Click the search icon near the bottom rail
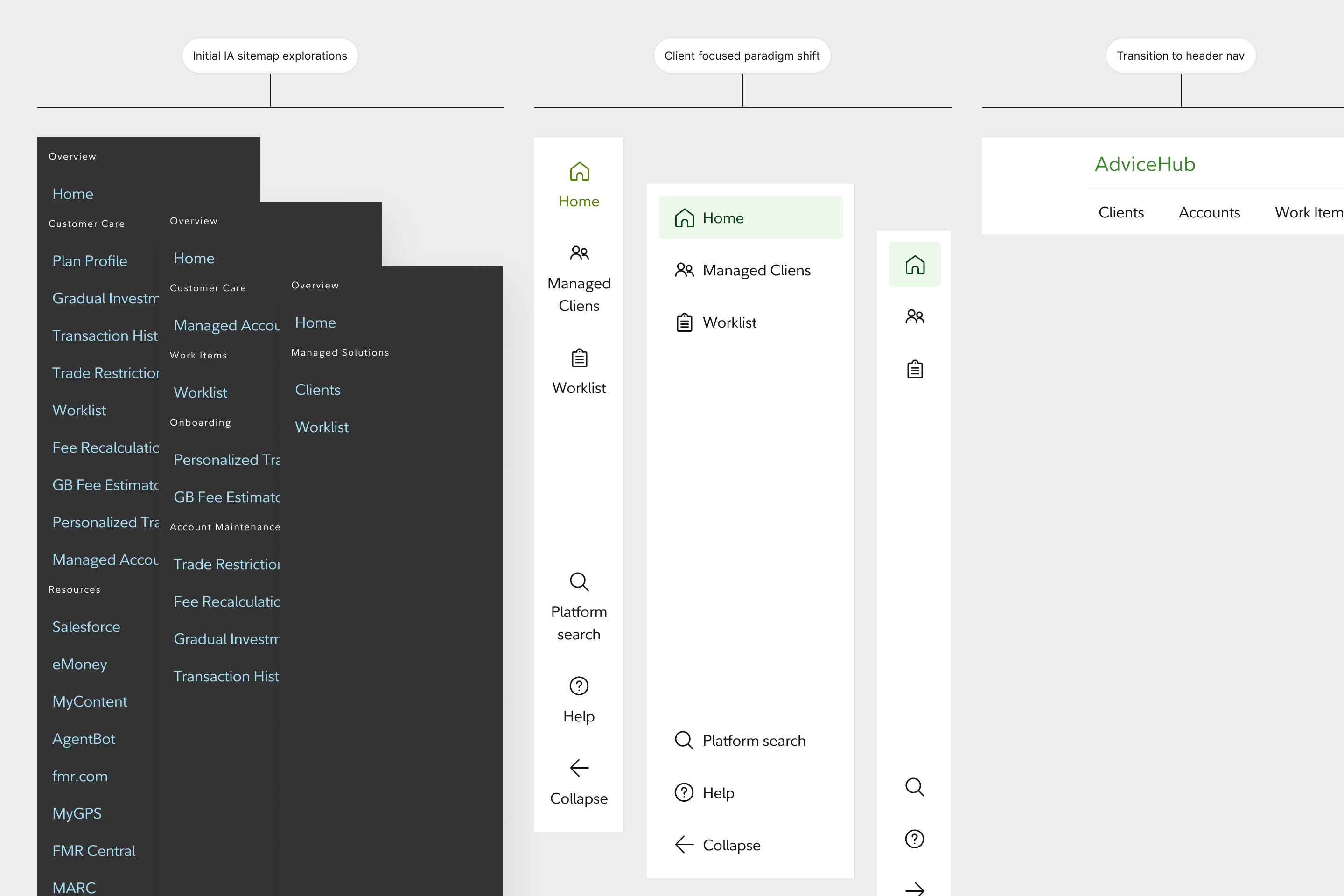1344x896 pixels. click(914, 787)
